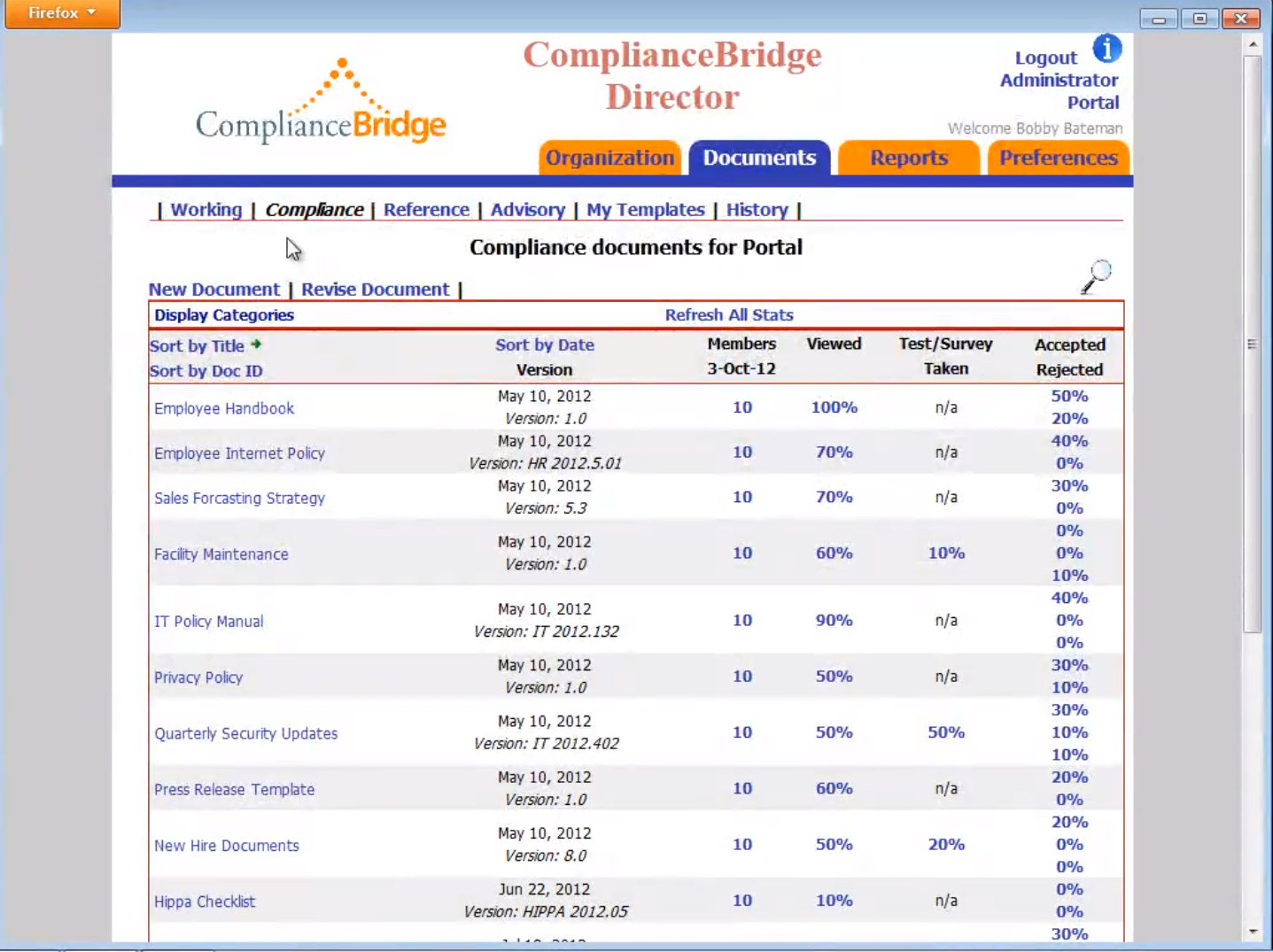Image resolution: width=1273 pixels, height=952 pixels.
Task: Click the vertical scrollbar thumb
Action: click(1252, 344)
